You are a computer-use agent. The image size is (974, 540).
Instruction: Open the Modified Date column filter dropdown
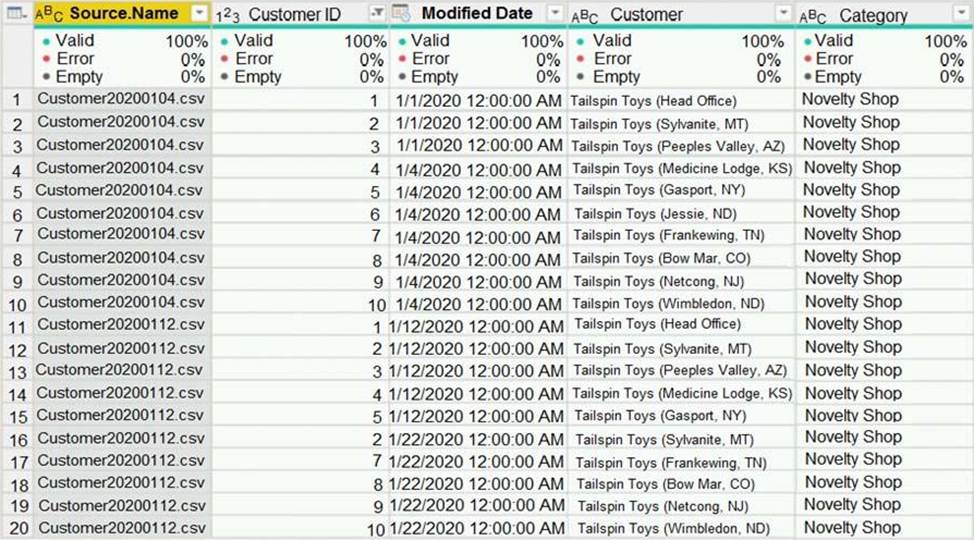555,14
